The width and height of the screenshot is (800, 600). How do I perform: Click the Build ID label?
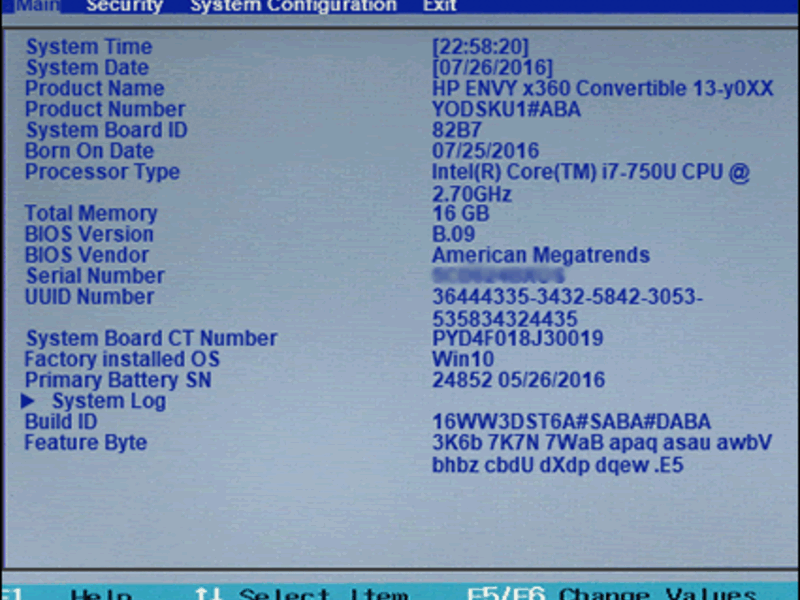pyautogui.click(x=61, y=422)
